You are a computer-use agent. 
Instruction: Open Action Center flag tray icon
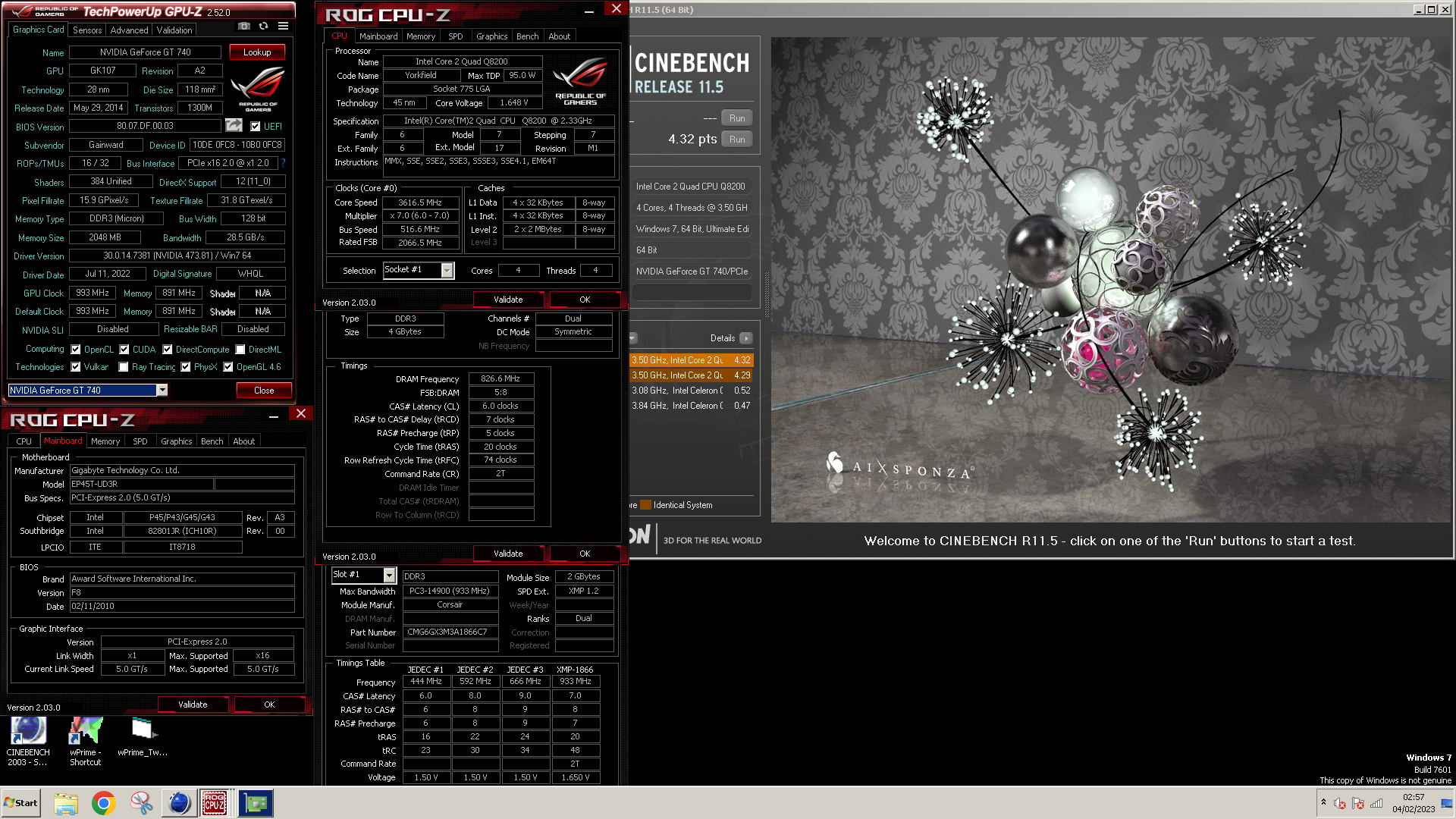tap(1358, 803)
